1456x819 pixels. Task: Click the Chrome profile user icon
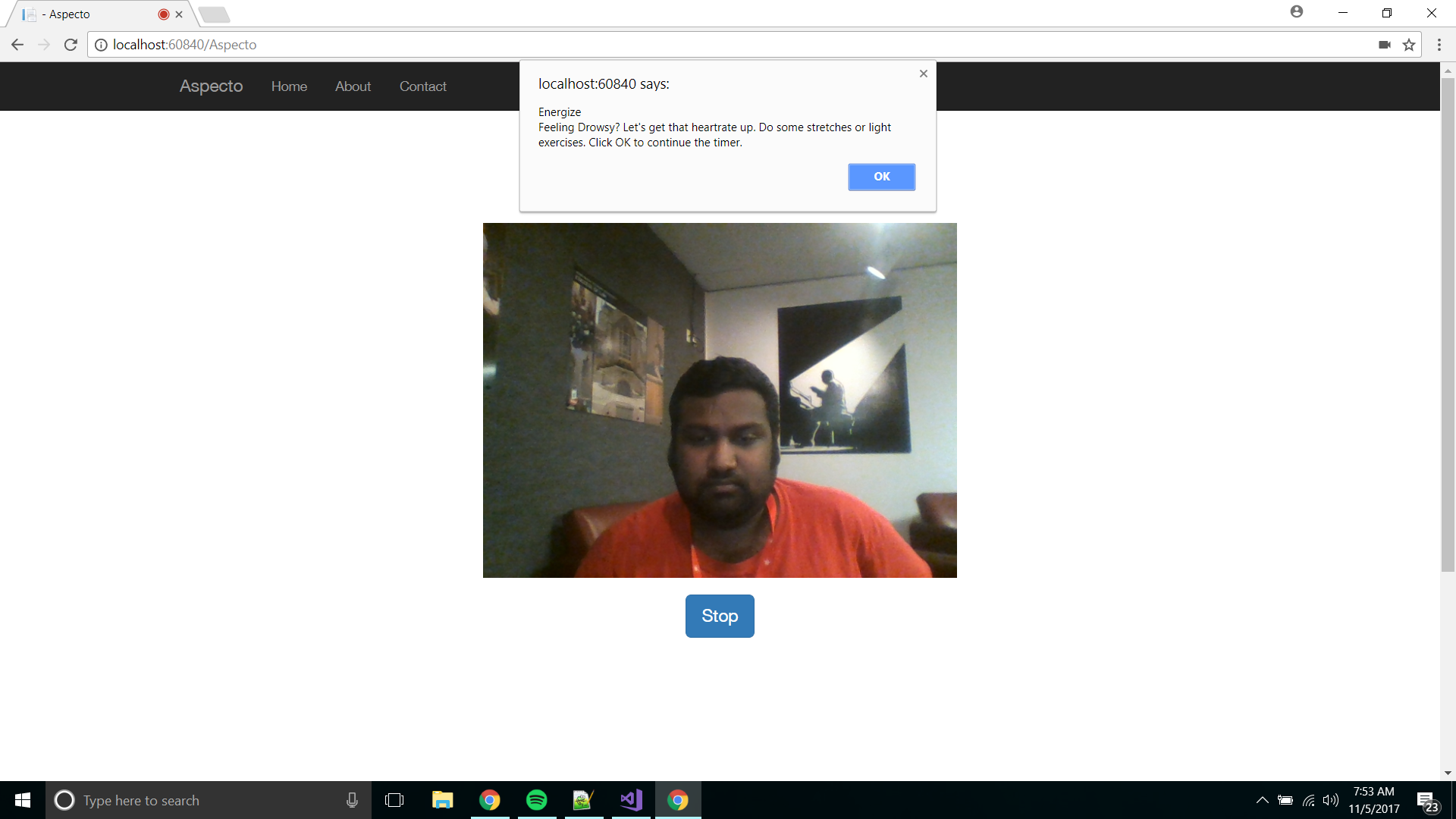(1296, 11)
